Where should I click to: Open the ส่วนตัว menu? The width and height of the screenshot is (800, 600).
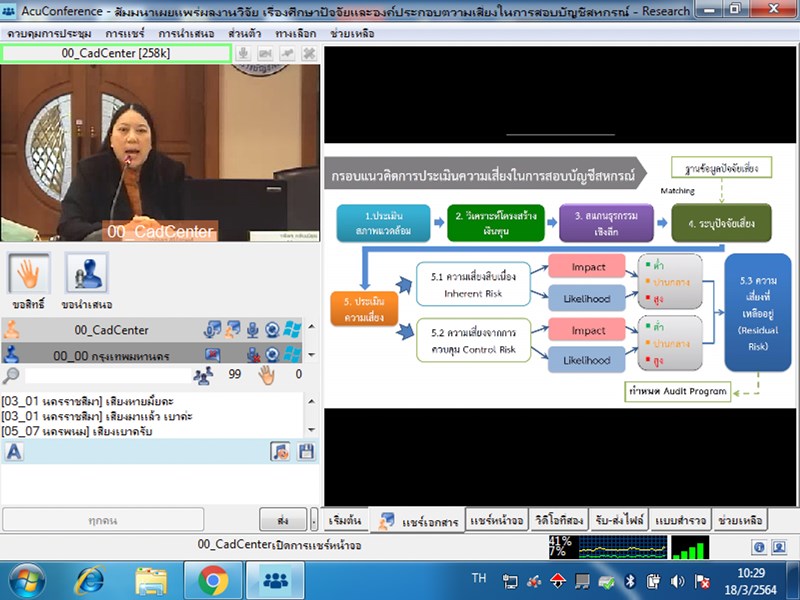tap(245, 34)
